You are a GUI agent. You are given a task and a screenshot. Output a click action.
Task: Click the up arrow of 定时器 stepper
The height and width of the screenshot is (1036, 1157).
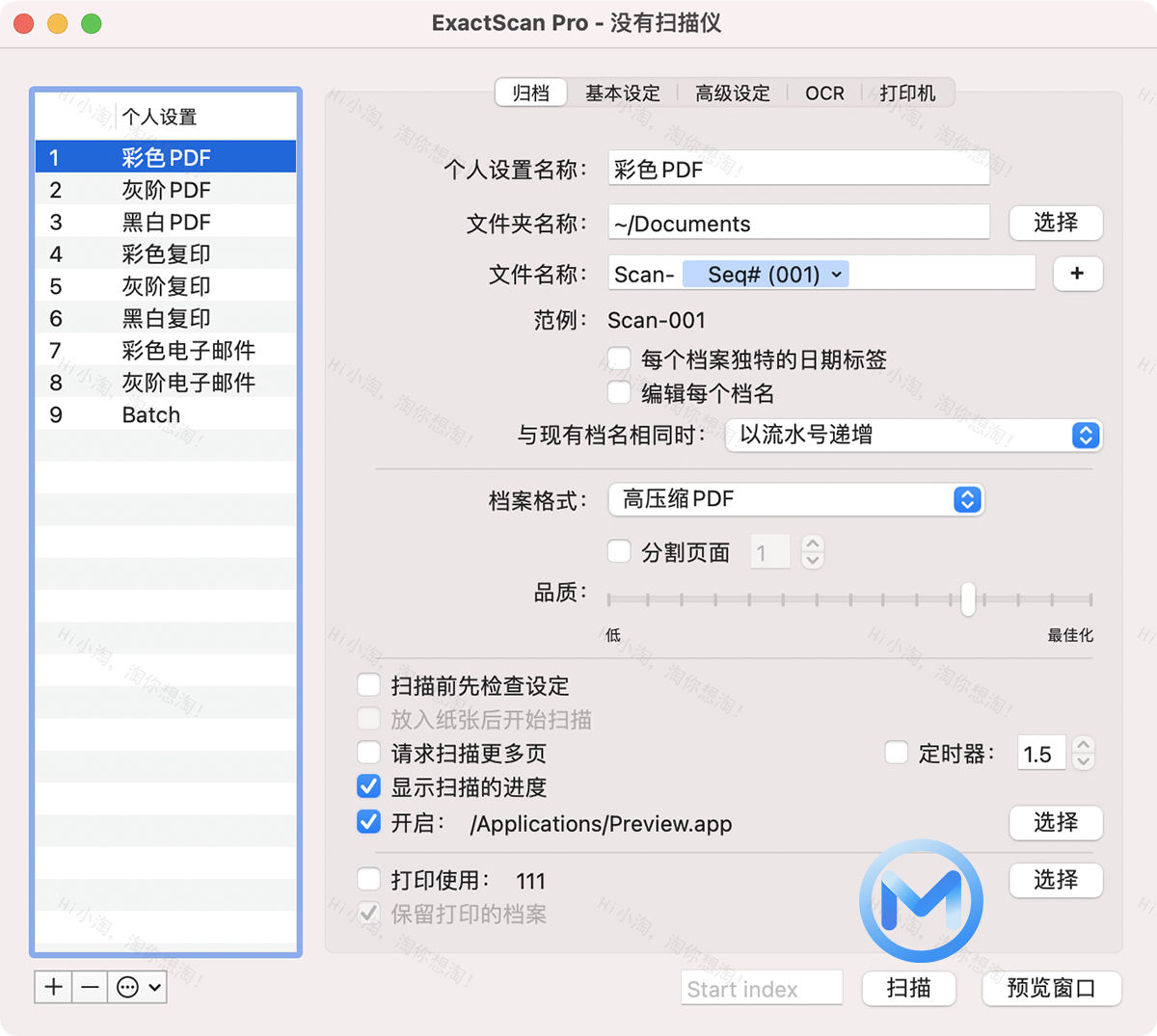(x=1082, y=746)
